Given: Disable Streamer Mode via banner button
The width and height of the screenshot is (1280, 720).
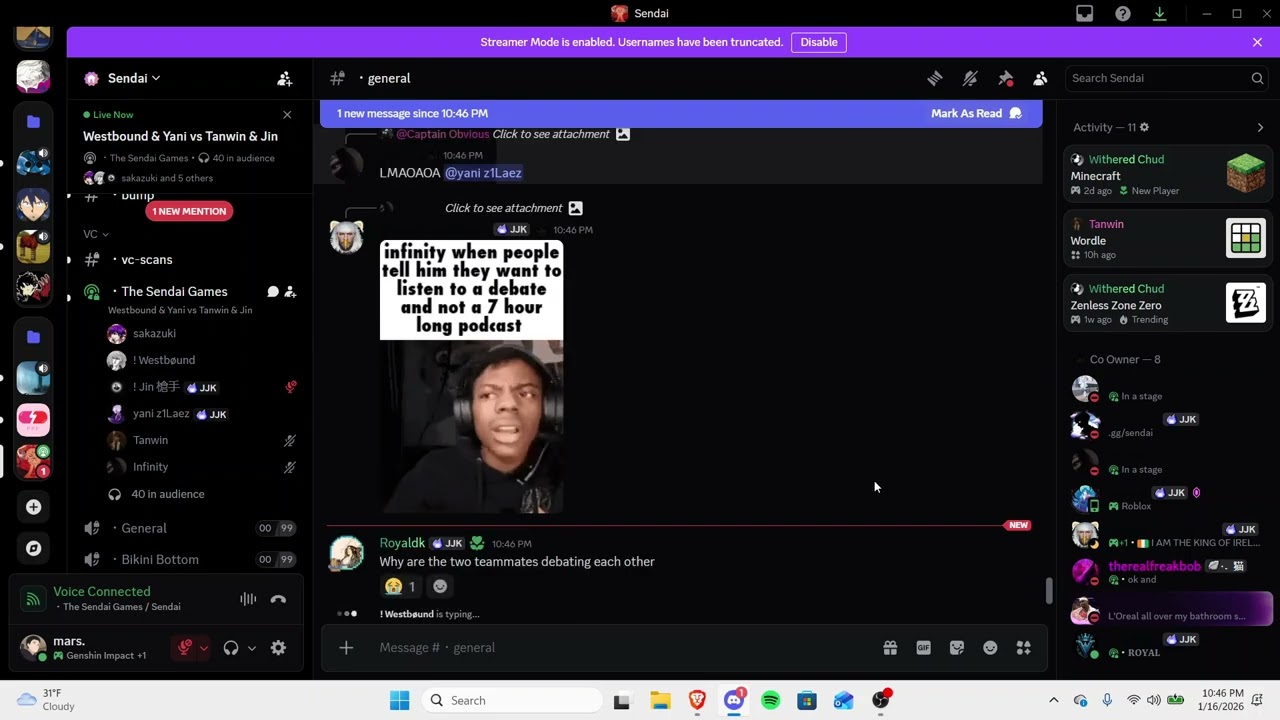Looking at the screenshot, I should 819,42.
